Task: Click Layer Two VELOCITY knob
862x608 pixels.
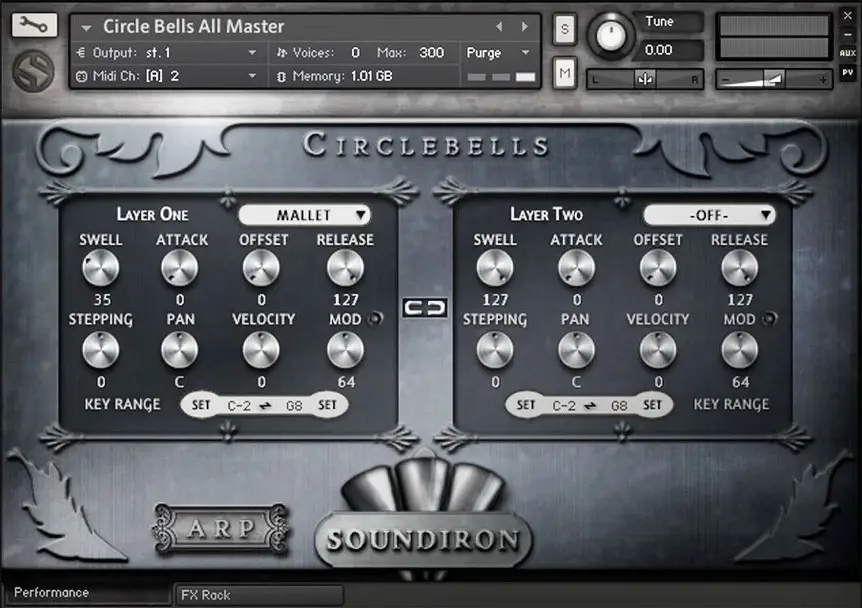Action: (658, 350)
